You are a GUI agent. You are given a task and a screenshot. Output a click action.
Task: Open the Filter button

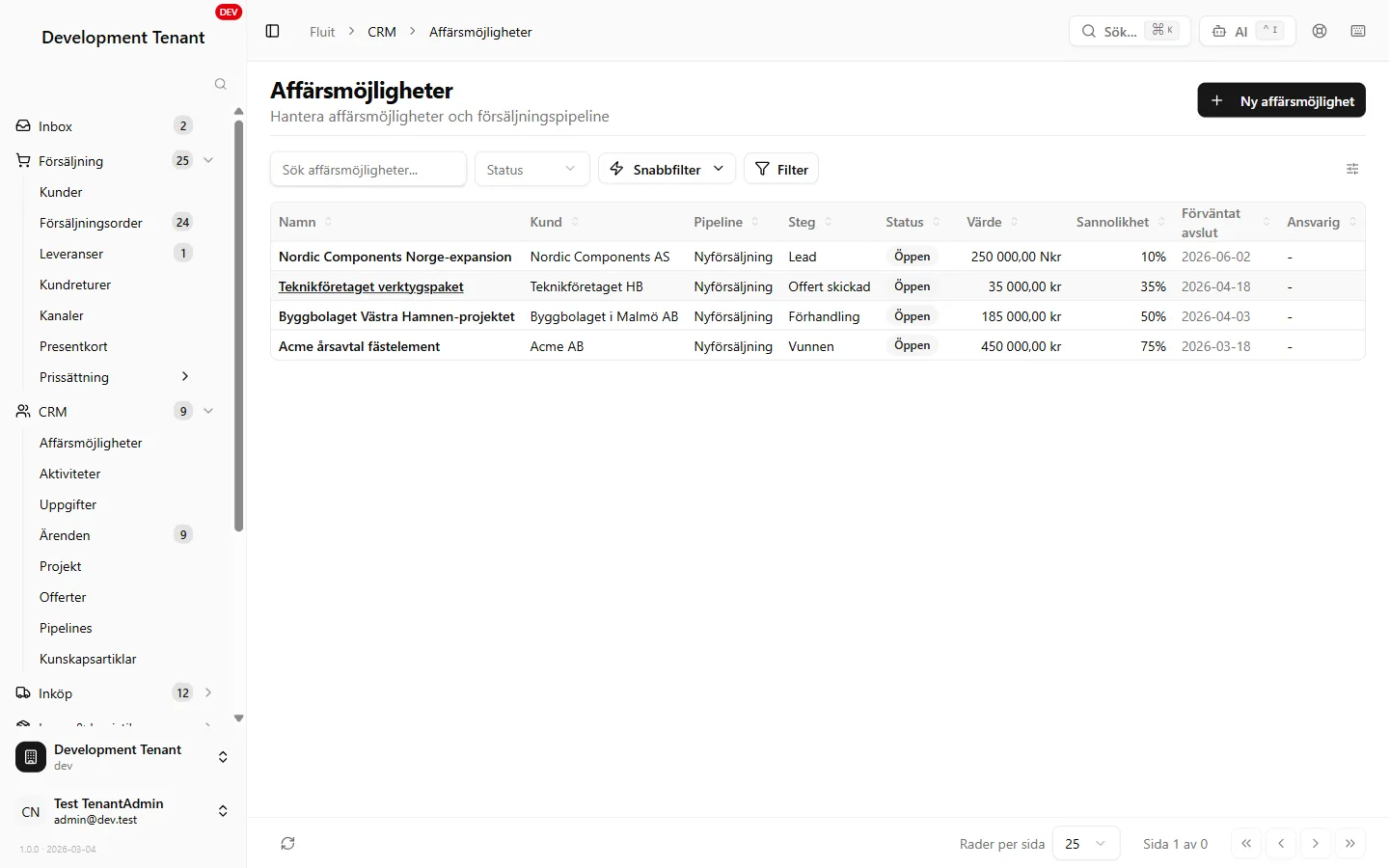pyautogui.click(x=781, y=169)
